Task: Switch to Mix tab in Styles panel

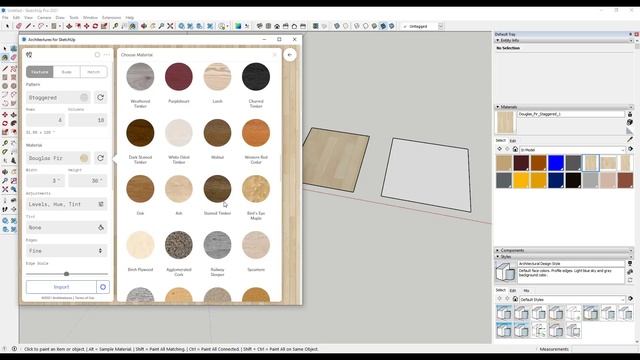Action: tap(526, 291)
